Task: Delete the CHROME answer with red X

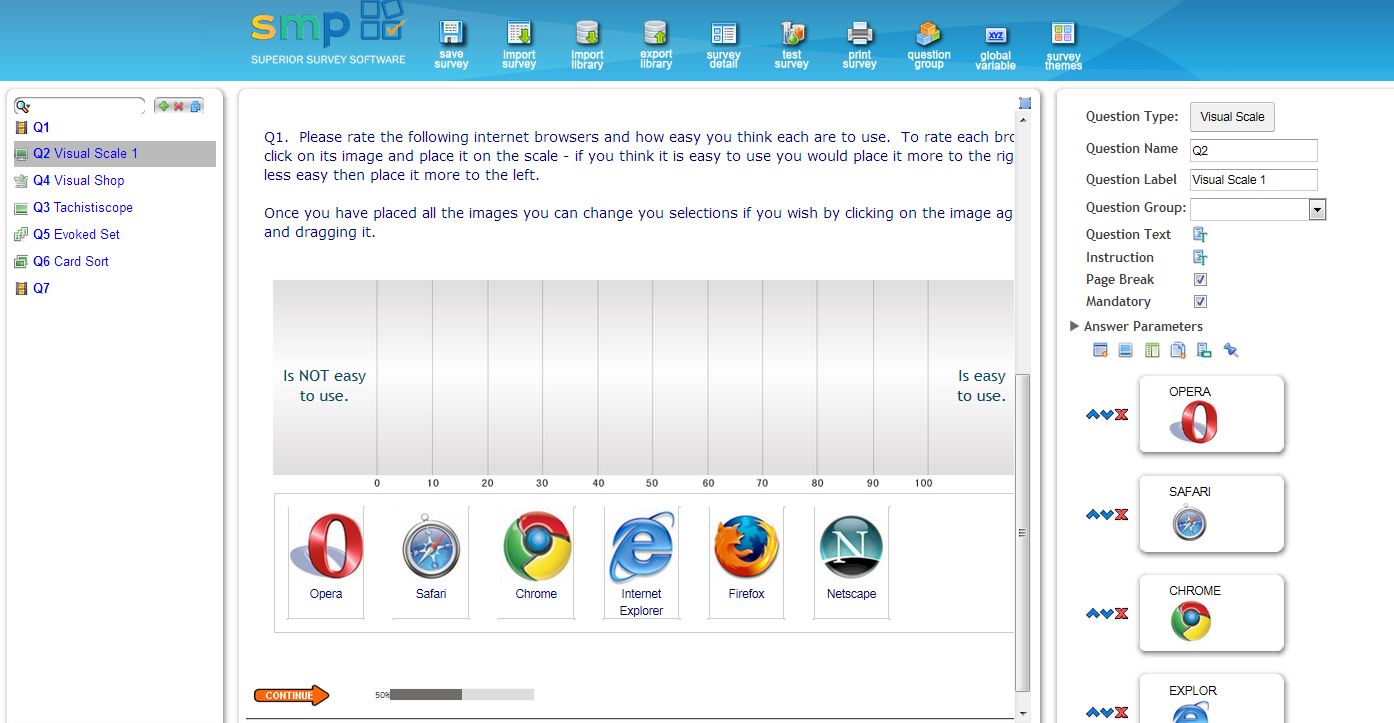Action: click(1121, 614)
